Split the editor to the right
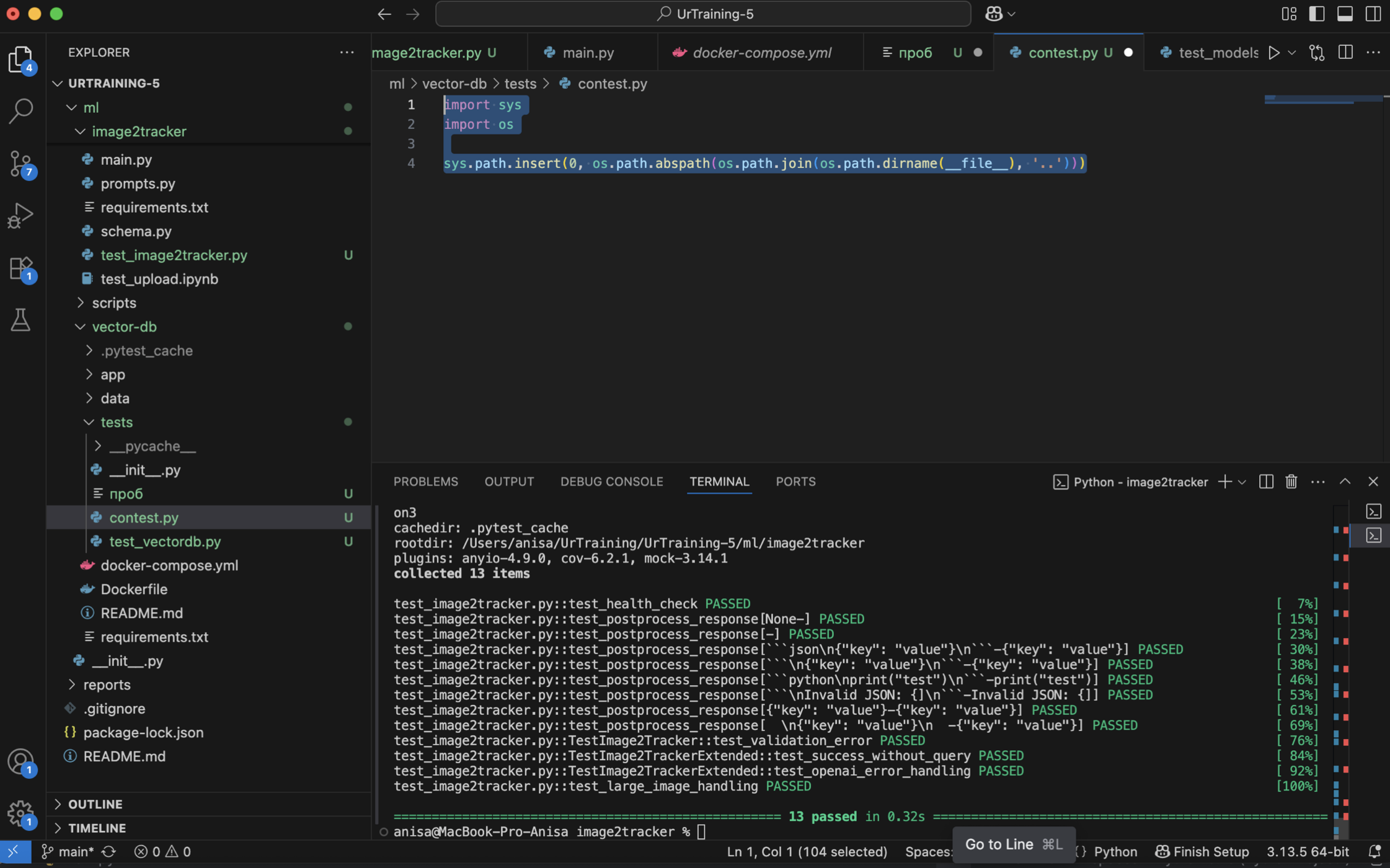 click(1345, 53)
